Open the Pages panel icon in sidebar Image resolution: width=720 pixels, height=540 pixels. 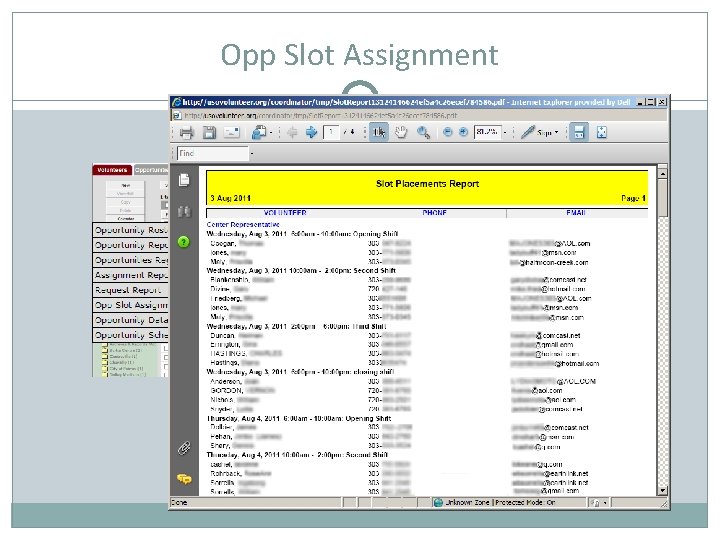point(184,180)
